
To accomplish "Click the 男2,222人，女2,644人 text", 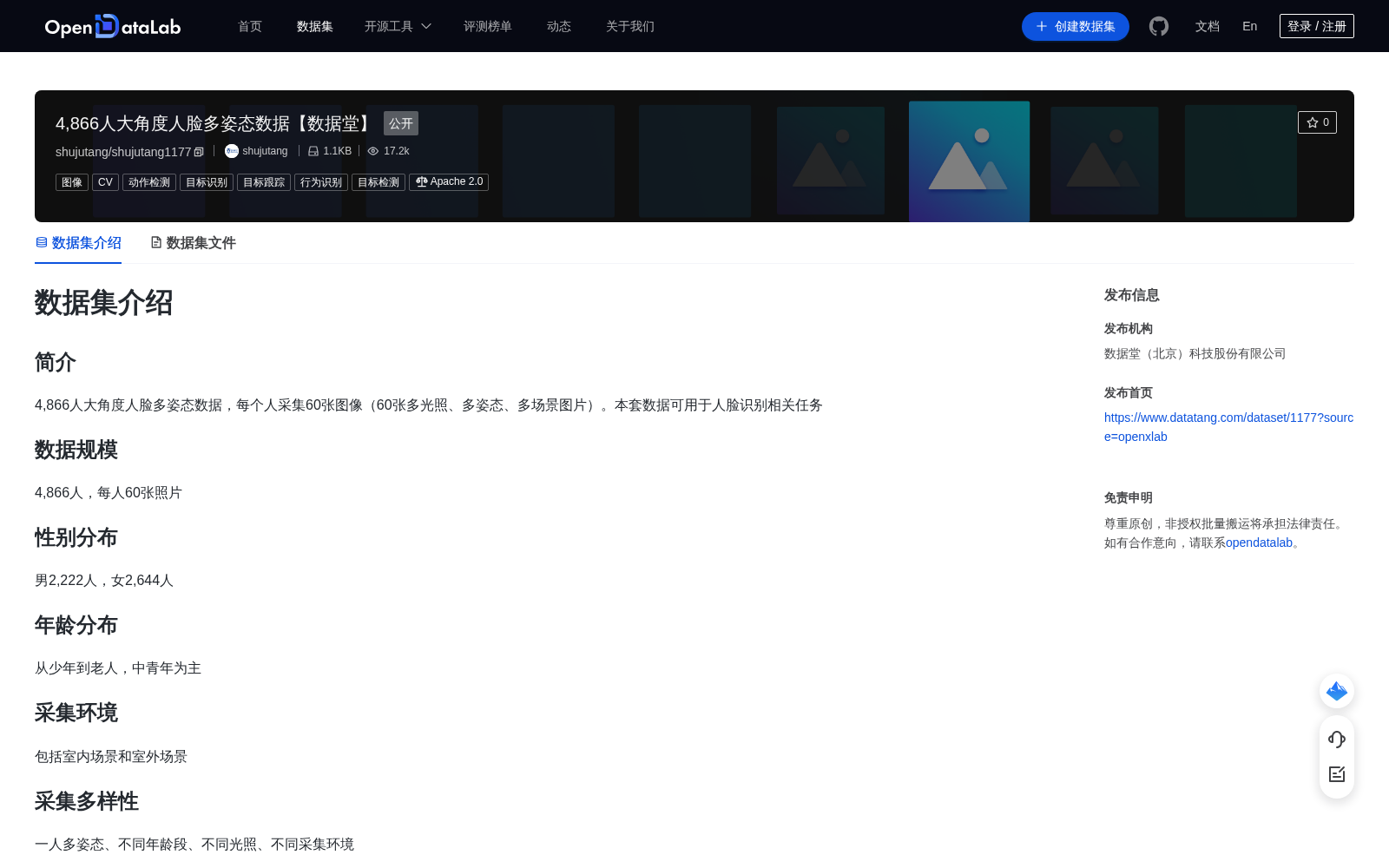I will pos(104,580).
